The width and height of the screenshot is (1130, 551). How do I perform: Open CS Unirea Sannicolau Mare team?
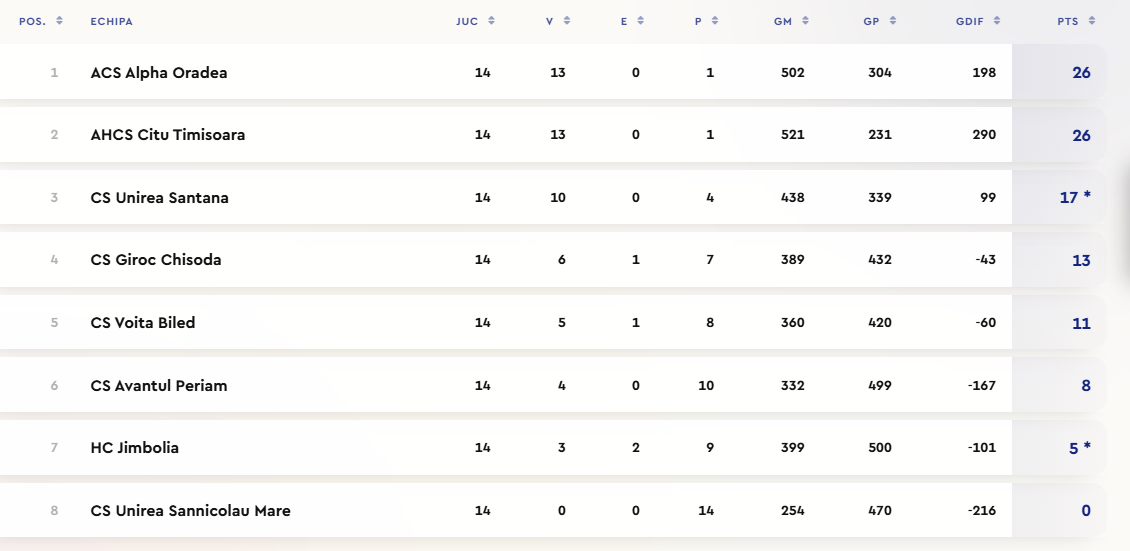click(x=191, y=511)
